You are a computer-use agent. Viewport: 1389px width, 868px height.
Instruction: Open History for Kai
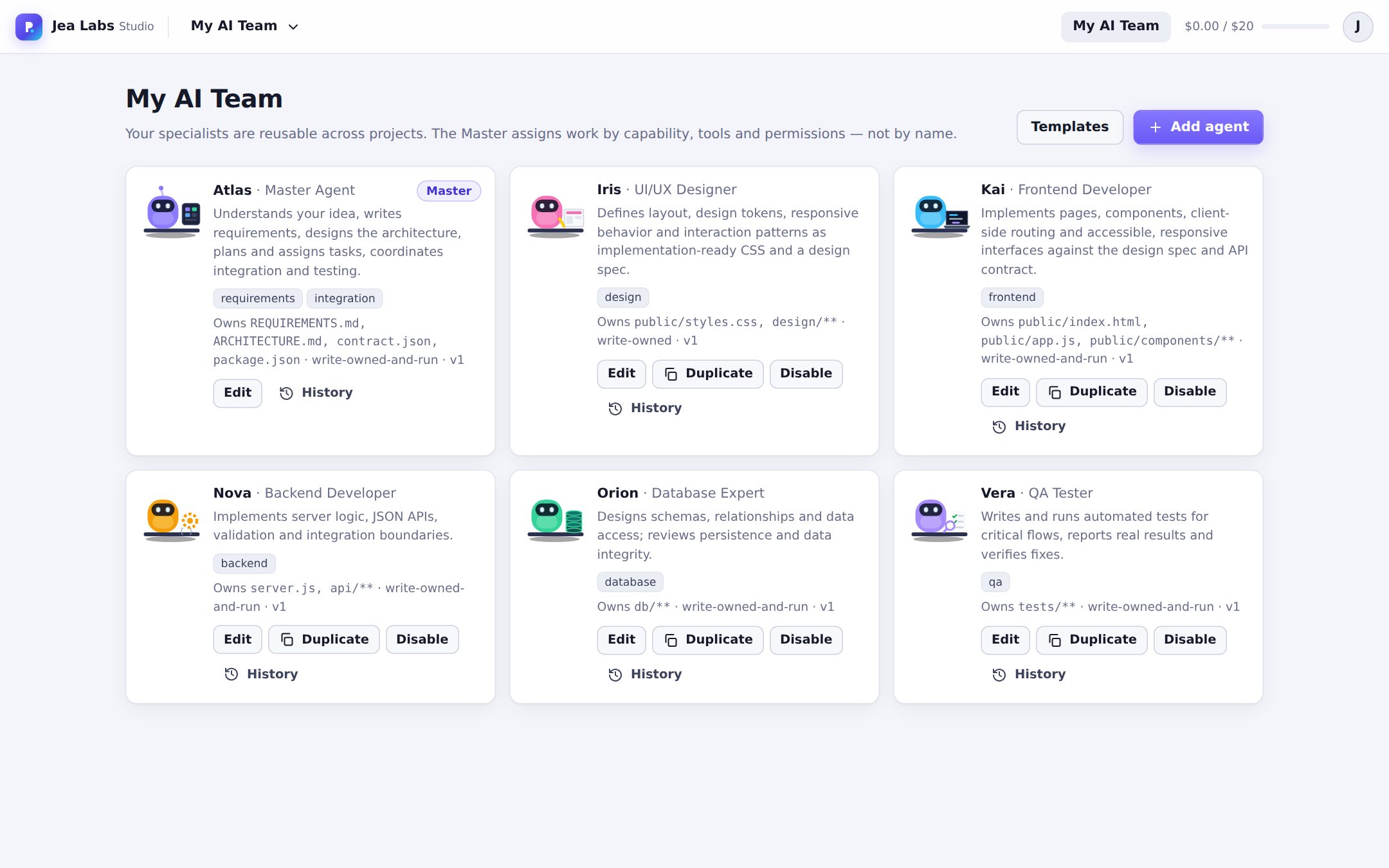click(1029, 426)
